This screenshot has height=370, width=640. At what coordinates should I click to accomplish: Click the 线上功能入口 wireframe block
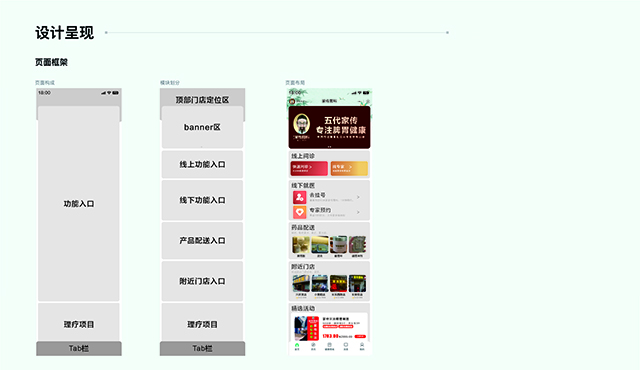202,164
